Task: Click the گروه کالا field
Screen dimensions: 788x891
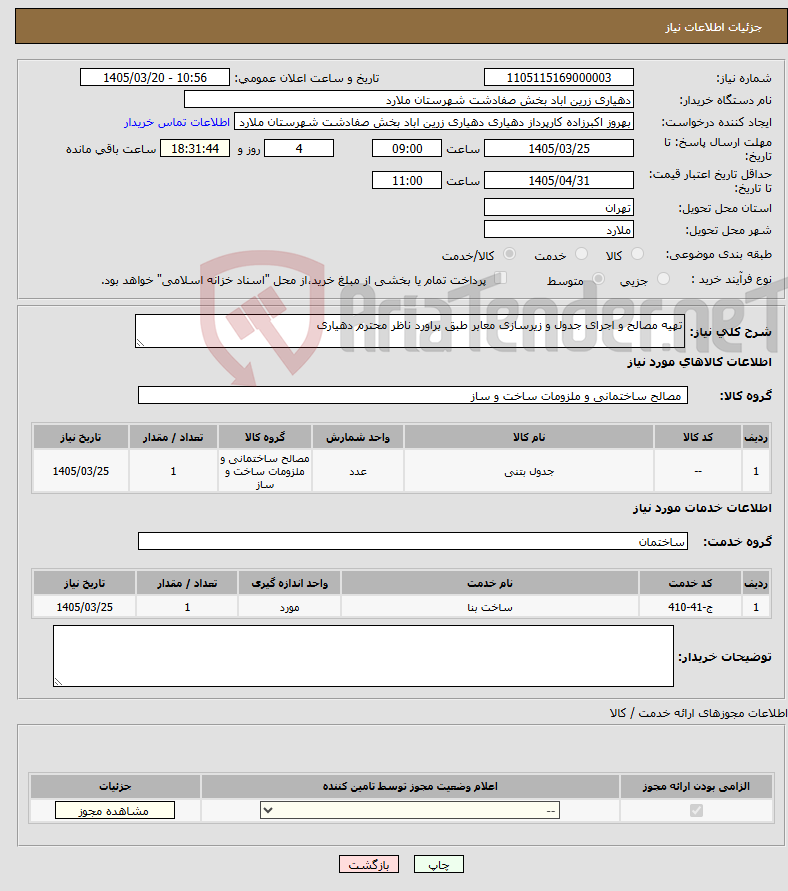Action: (x=412, y=395)
